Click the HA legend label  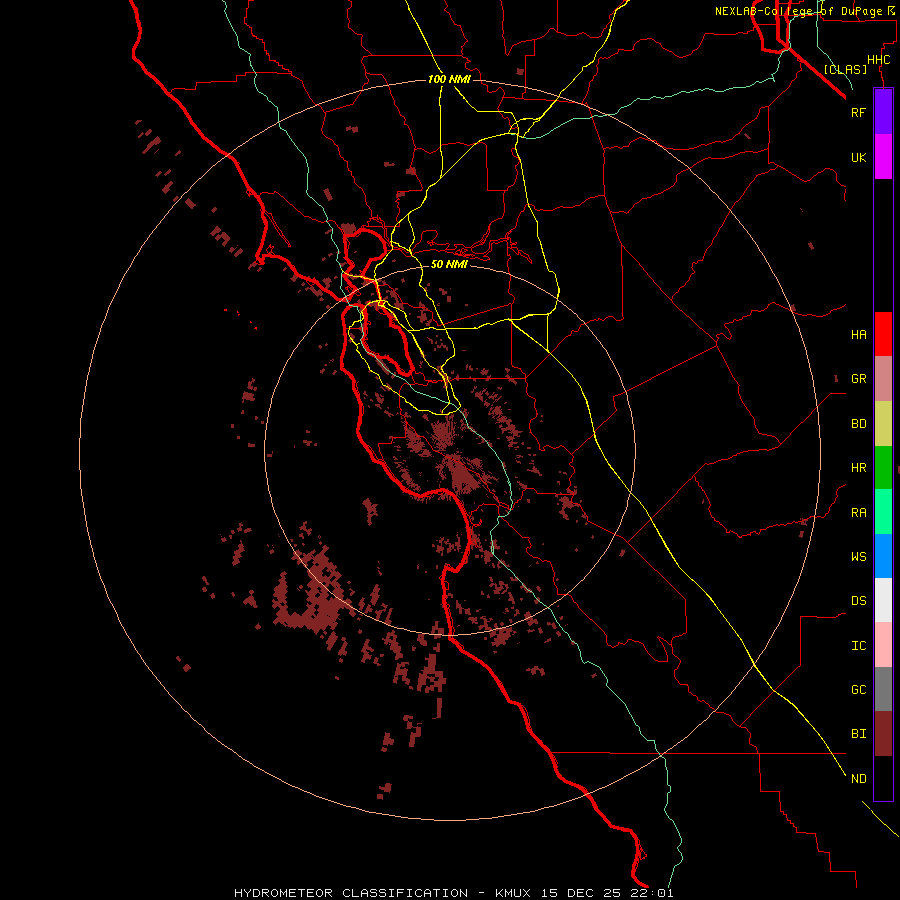[x=858, y=334]
